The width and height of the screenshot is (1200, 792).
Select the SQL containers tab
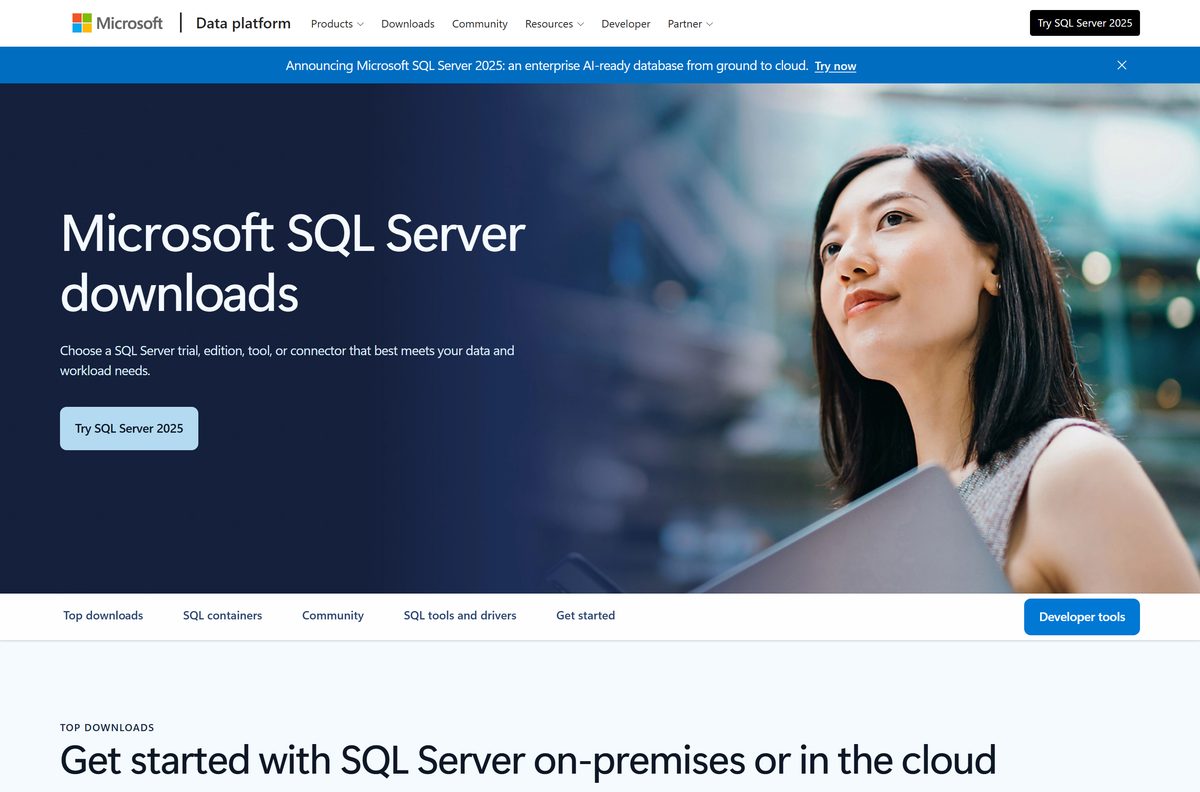[222, 616]
